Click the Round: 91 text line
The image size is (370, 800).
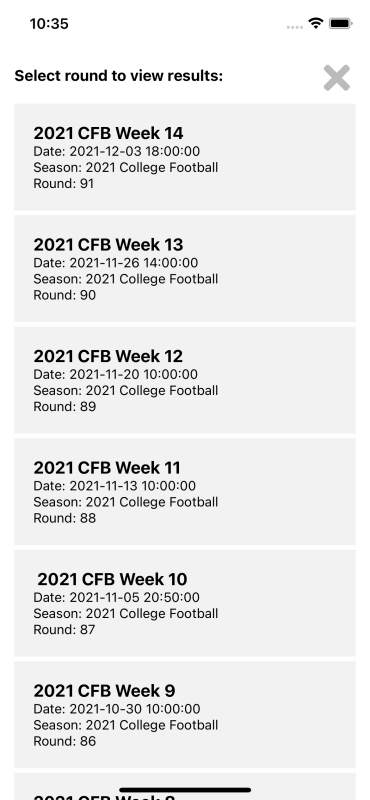[64, 184]
